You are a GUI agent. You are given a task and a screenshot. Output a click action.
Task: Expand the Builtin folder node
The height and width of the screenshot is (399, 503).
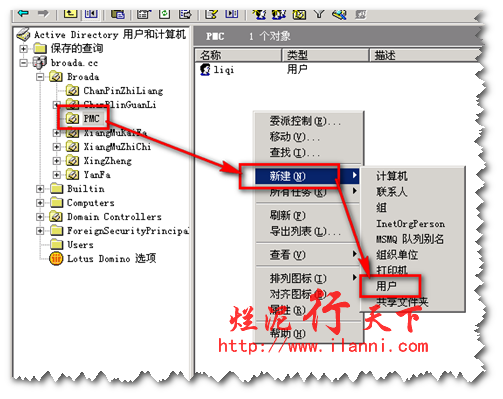click(40, 189)
